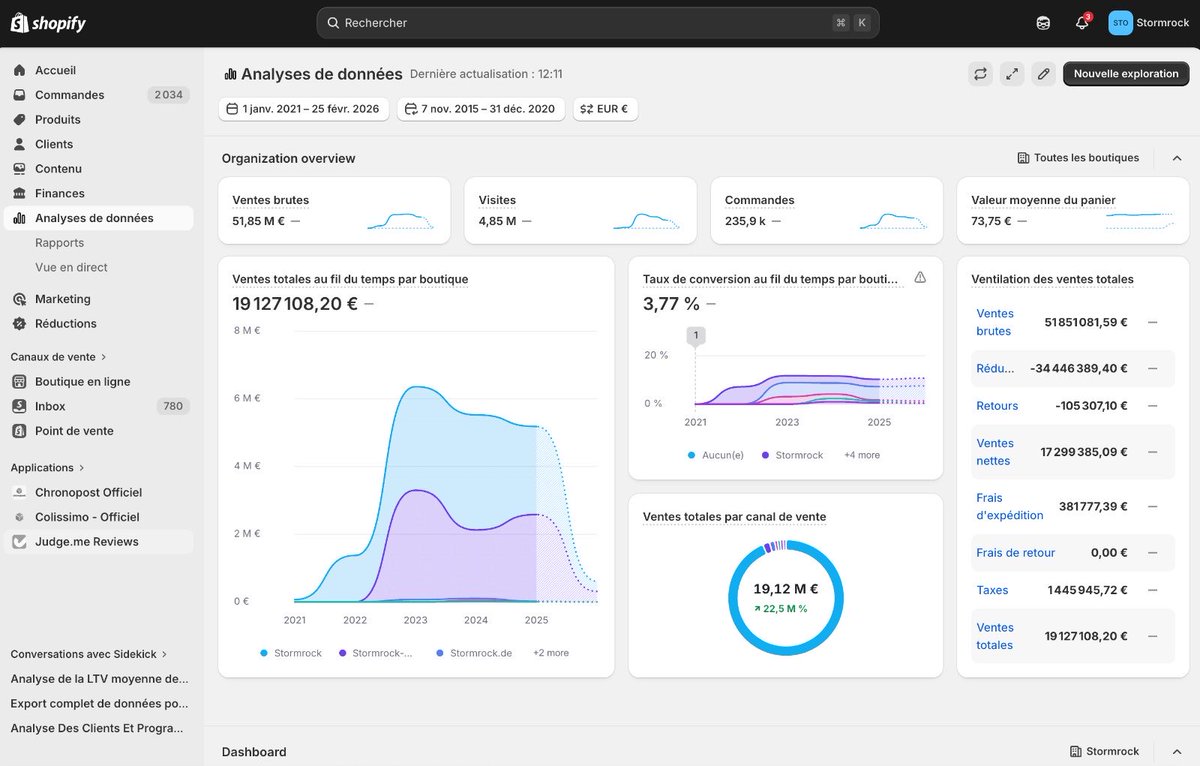
Task: Click the Commandes inbox icon
Action: [20, 95]
